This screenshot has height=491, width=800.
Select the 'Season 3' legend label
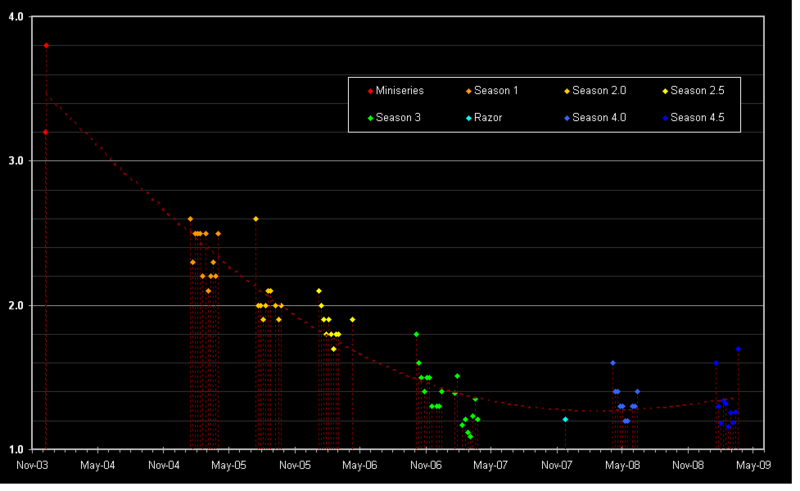pos(398,118)
